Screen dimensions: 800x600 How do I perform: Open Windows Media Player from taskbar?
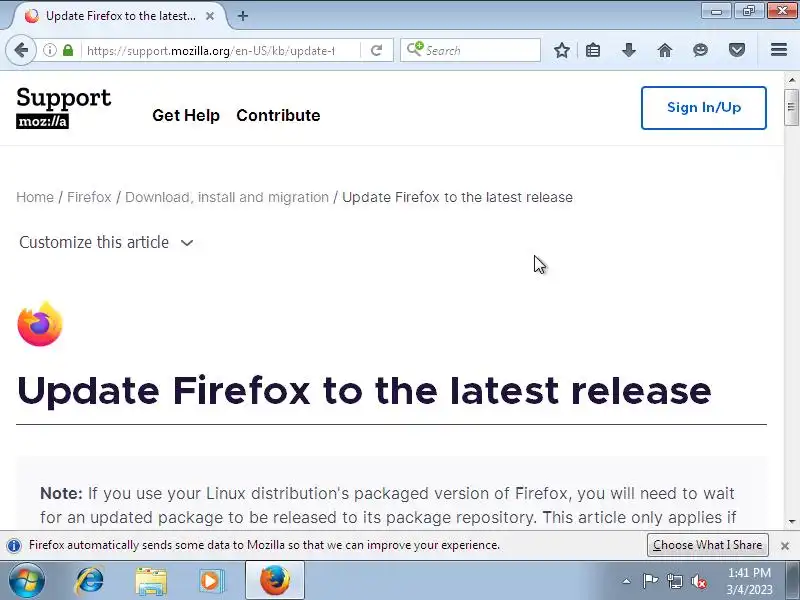pos(211,581)
